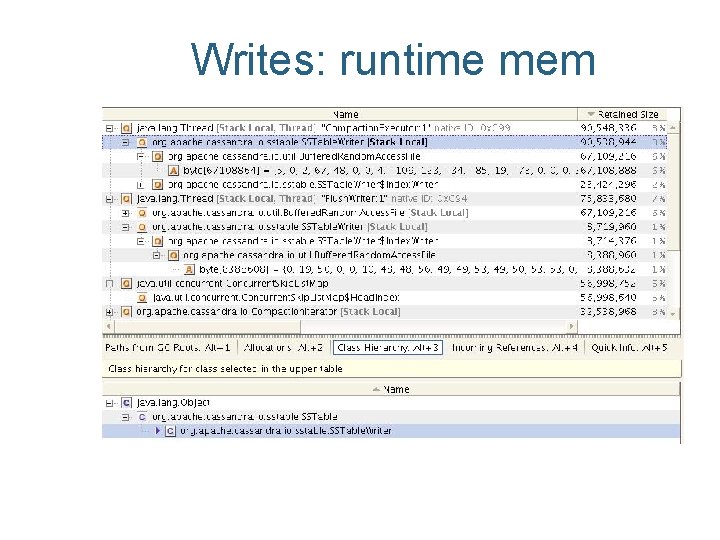Select java.lang.Object in class hierarchy
720x540 pixels.
point(173,403)
